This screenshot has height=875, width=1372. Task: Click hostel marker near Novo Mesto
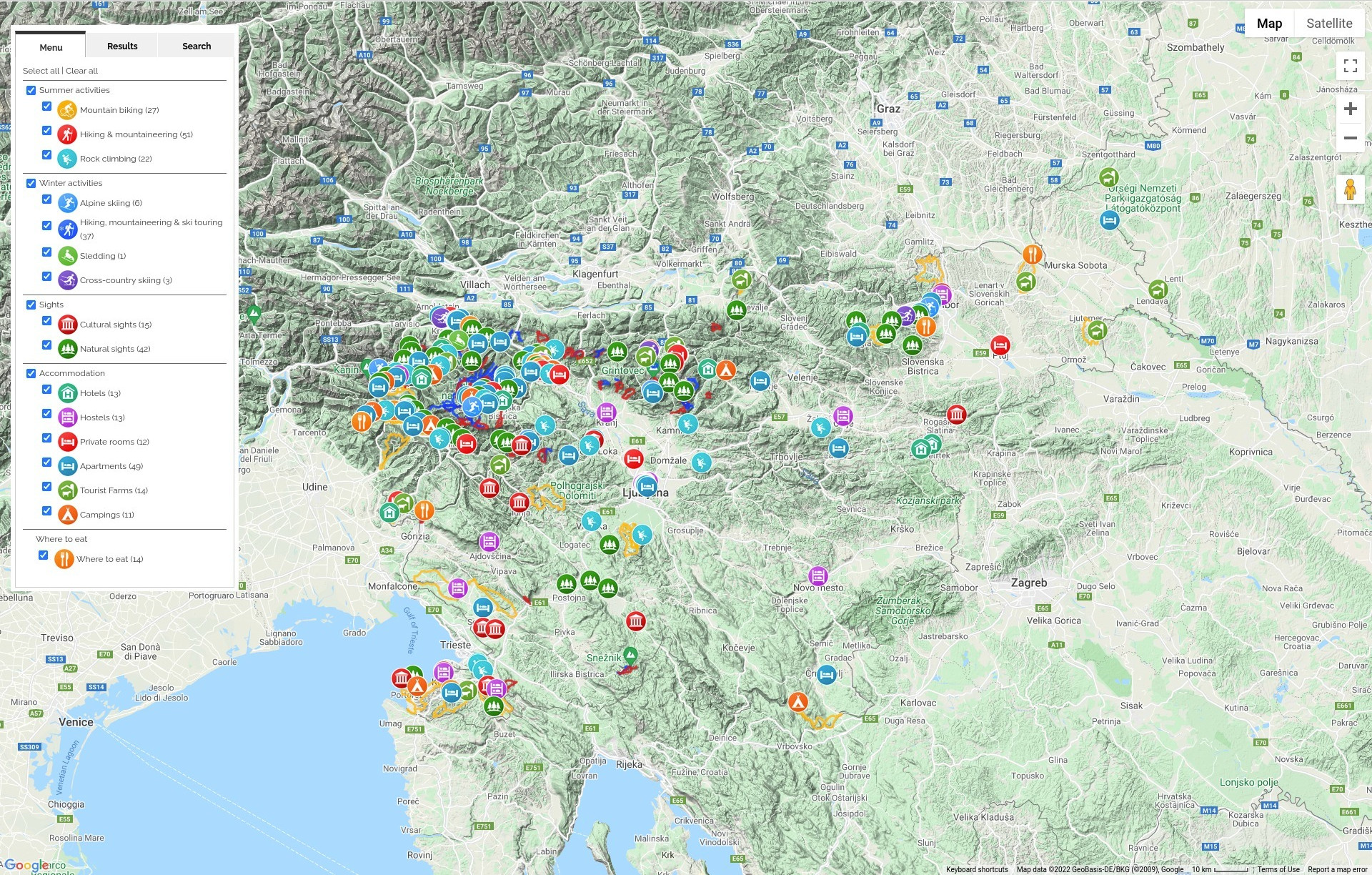[818, 575]
